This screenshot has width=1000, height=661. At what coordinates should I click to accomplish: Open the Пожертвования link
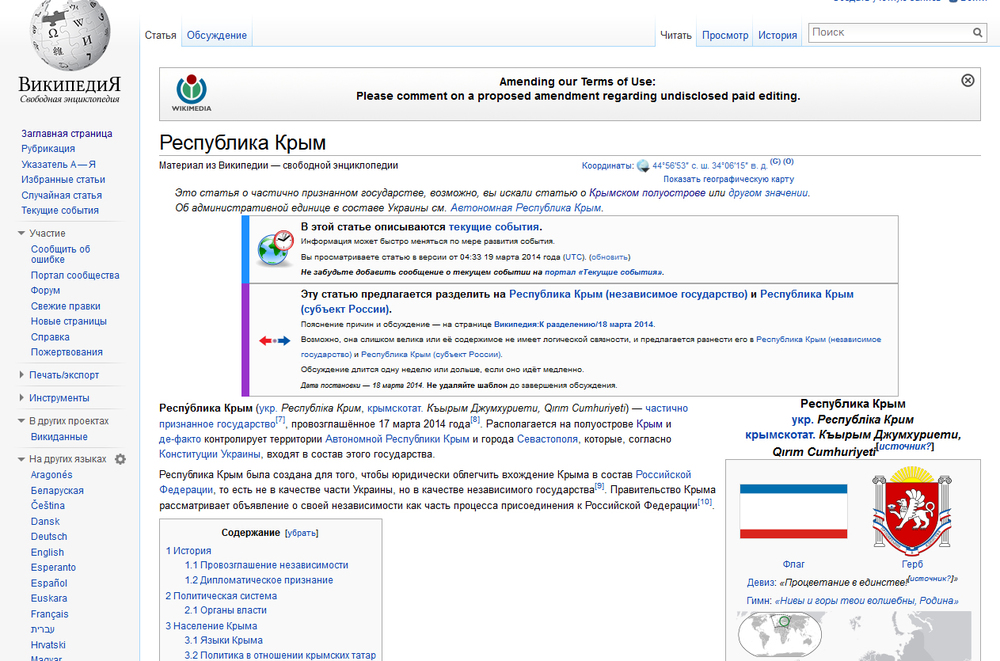[67, 352]
